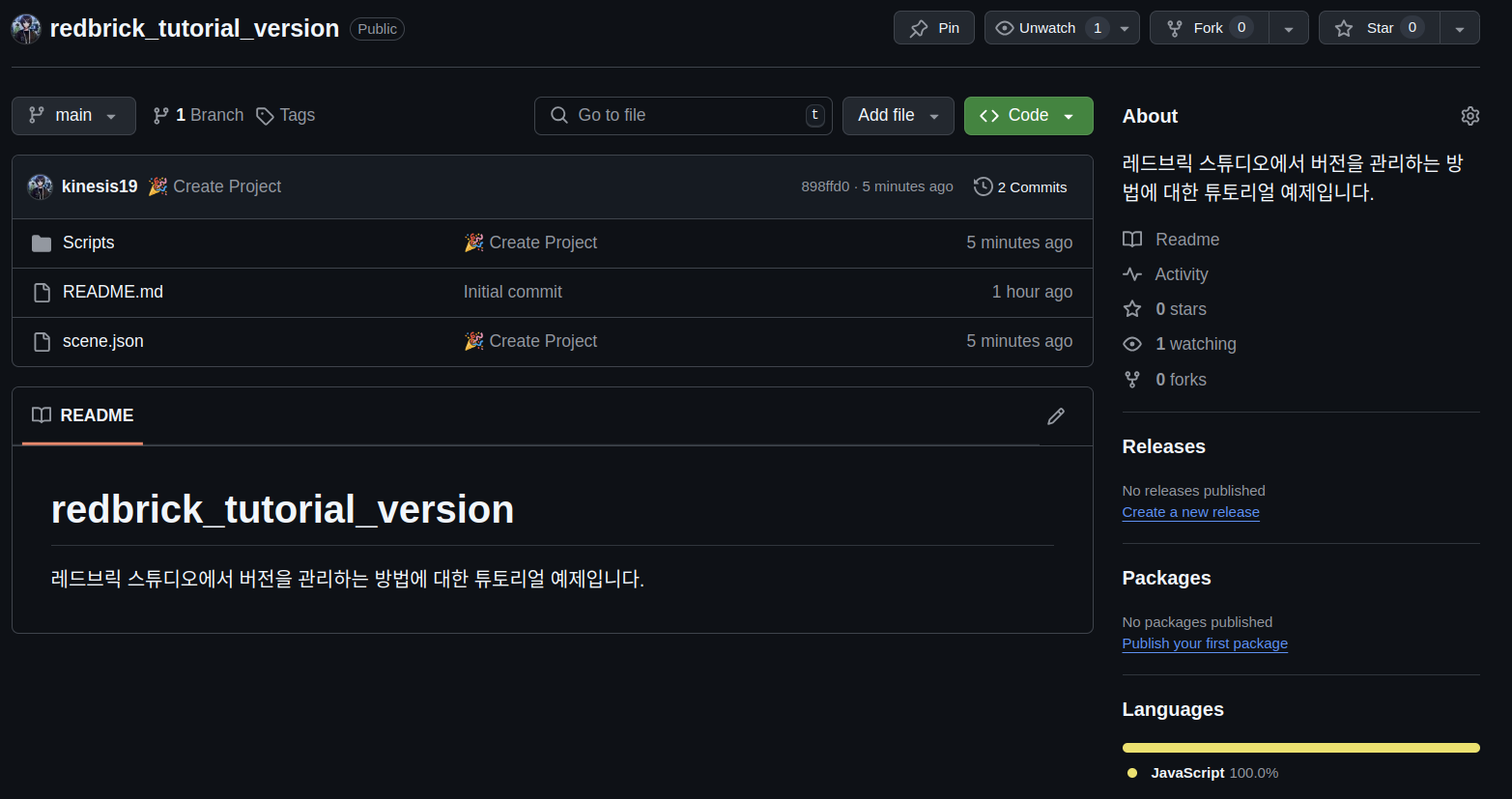Click the Packages heading
Screen dimensions: 1512x799
[1166, 578]
